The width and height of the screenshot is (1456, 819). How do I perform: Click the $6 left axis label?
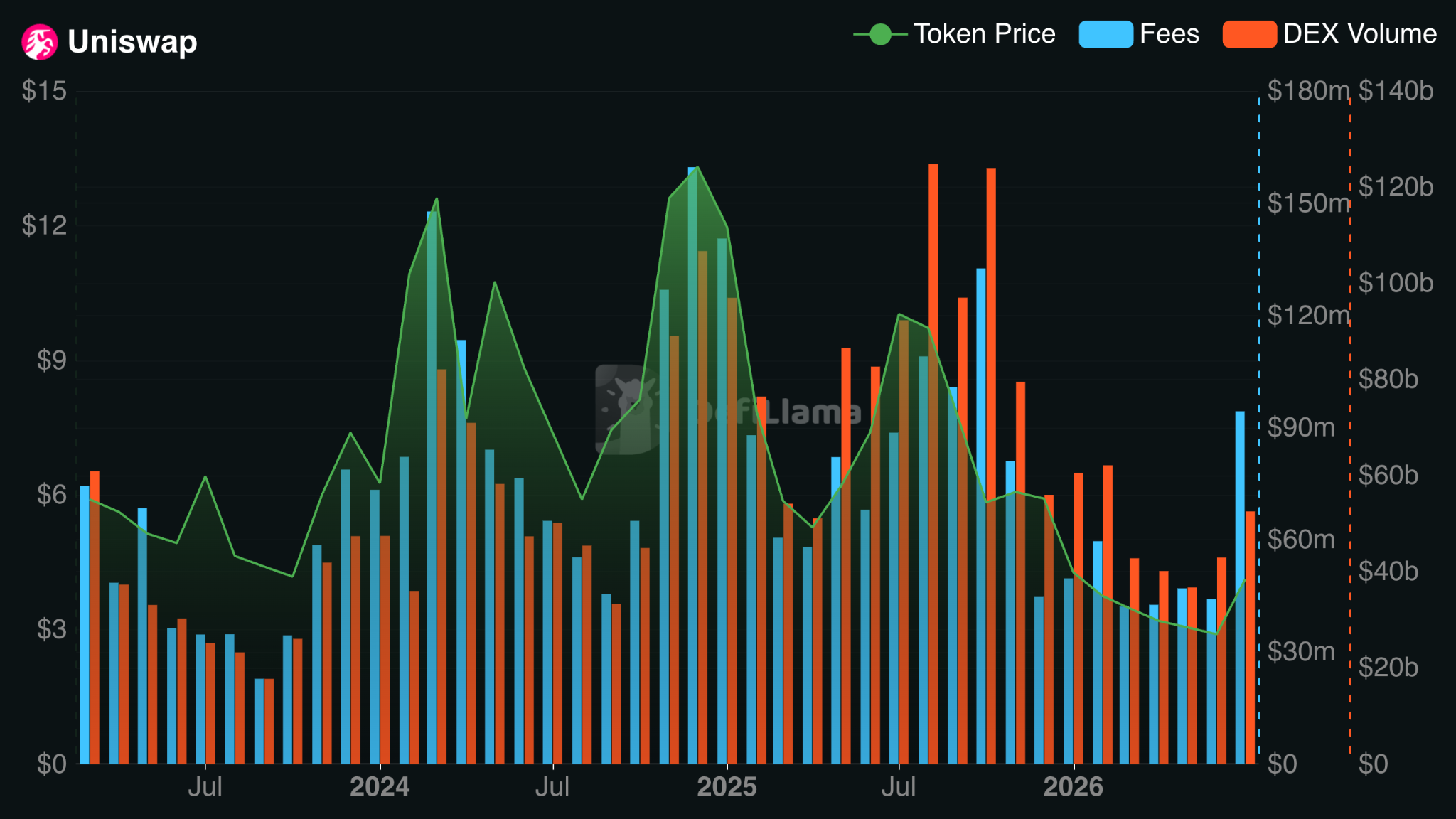[x=52, y=494]
